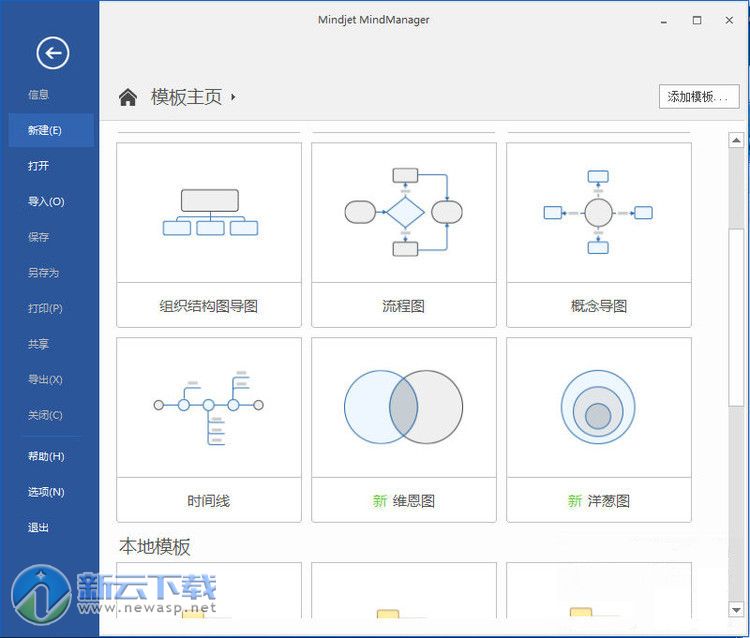The height and width of the screenshot is (638, 750).
Task: Select the flowchart template thumbnail
Action: click(x=404, y=212)
